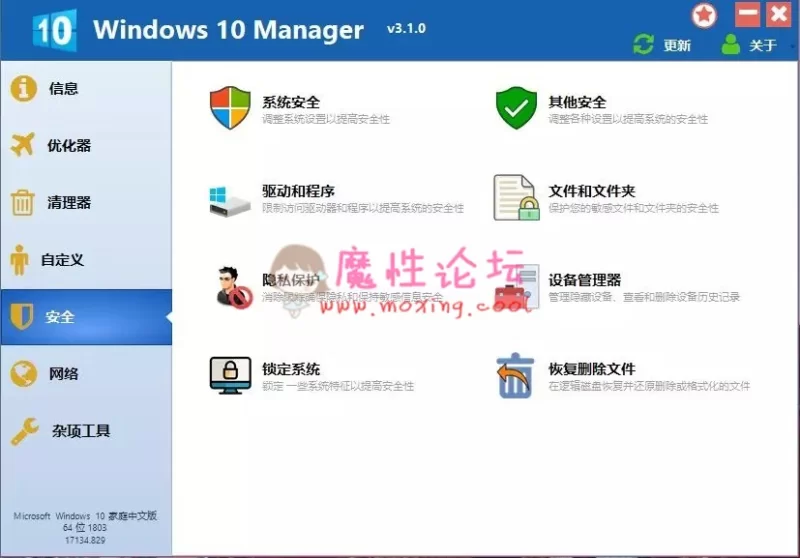Click the 调整各种设置以提高系统的安全性 description
The width and height of the screenshot is (800, 558).
point(628,119)
